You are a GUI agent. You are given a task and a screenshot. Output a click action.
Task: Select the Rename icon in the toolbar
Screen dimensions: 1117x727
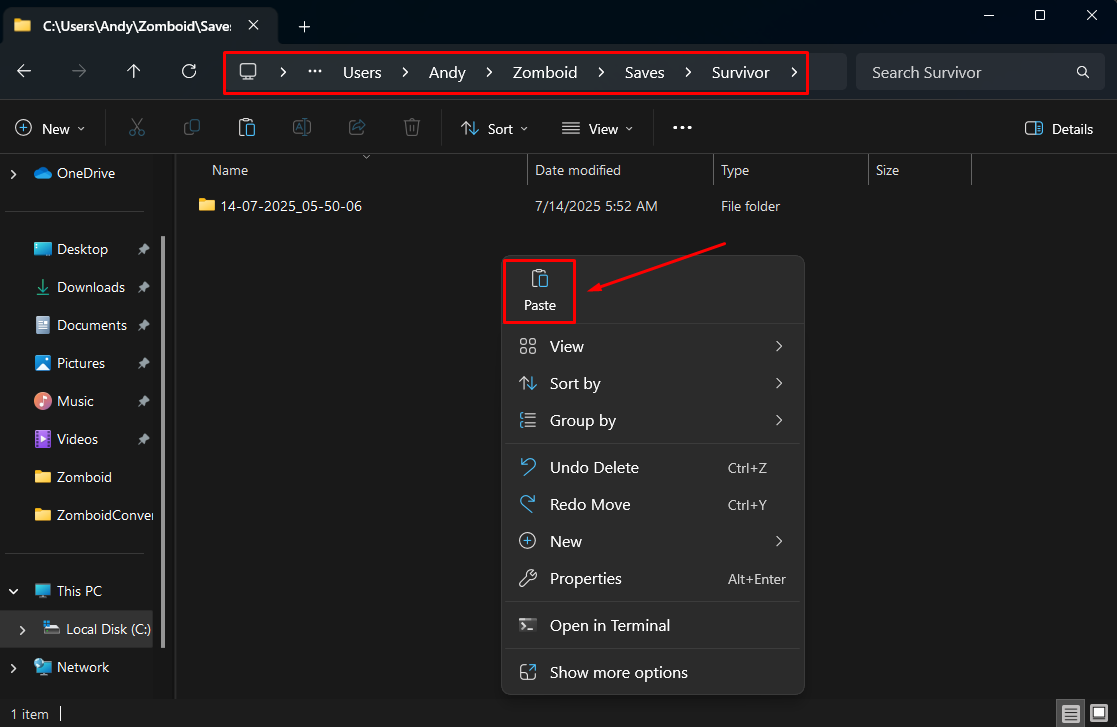click(x=302, y=128)
